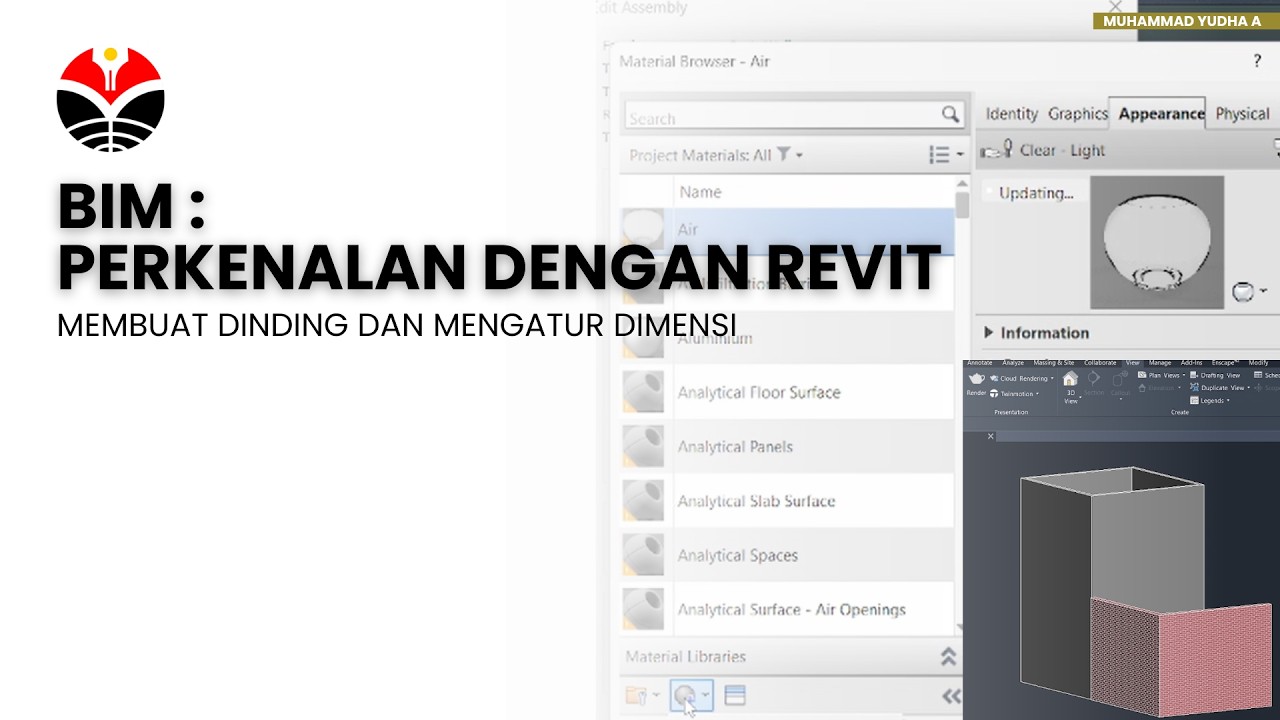Switch to the Massing & Site ribbon tab
This screenshot has height=720, width=1280.
[x=1054, y=363]
